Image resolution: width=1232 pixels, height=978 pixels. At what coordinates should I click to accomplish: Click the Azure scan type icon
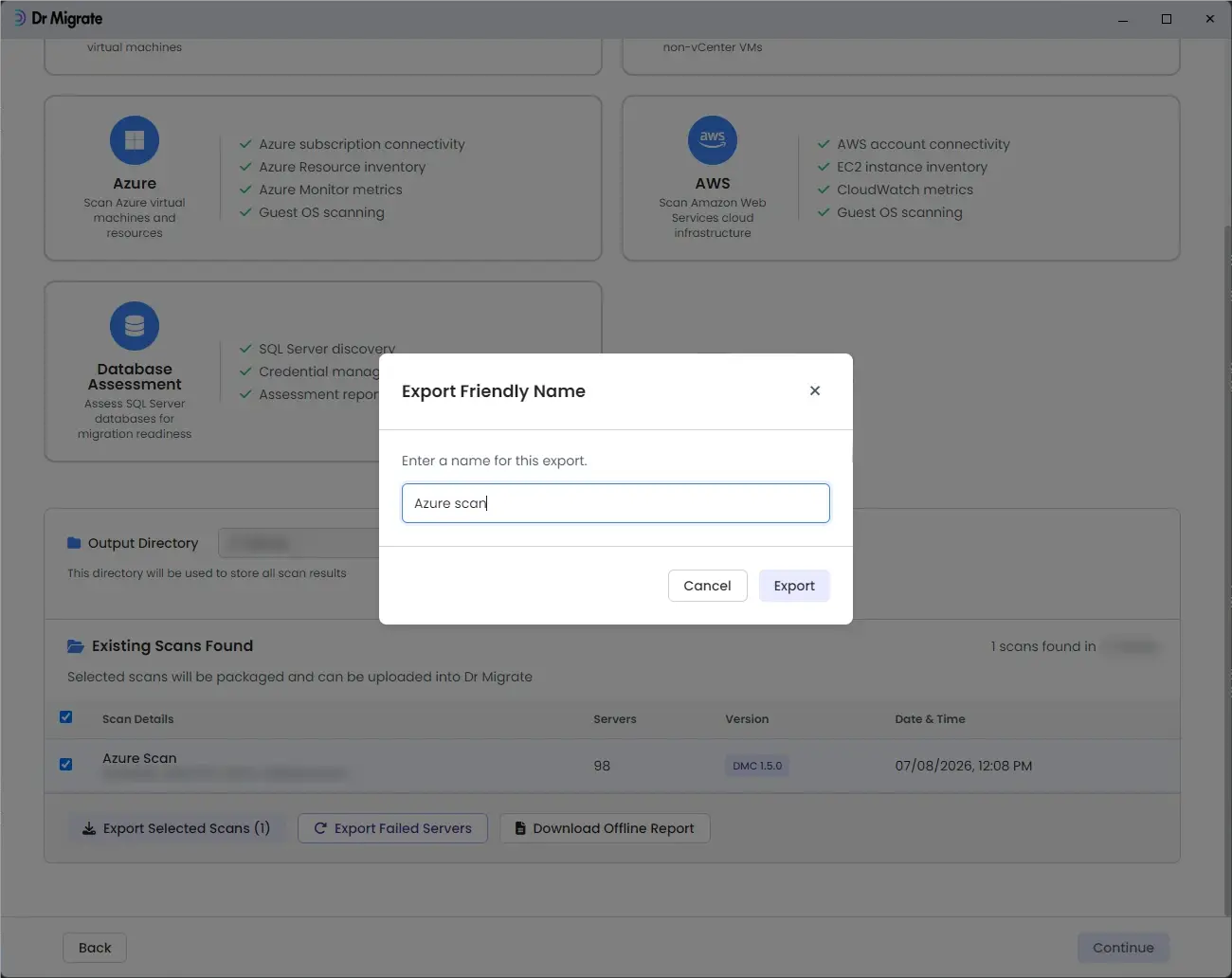point(135,140)
